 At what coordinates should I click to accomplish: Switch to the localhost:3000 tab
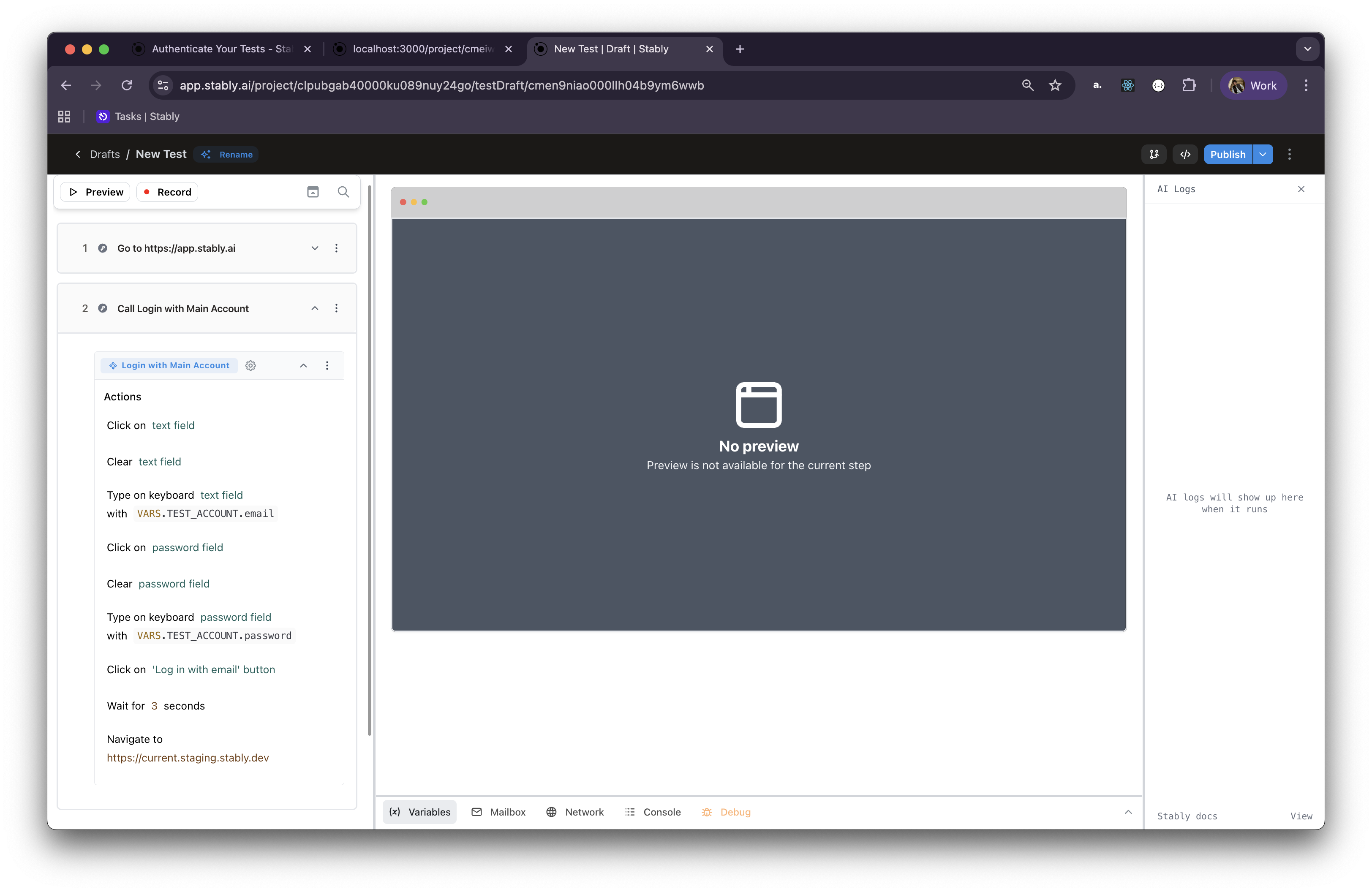tap(422, 49)
